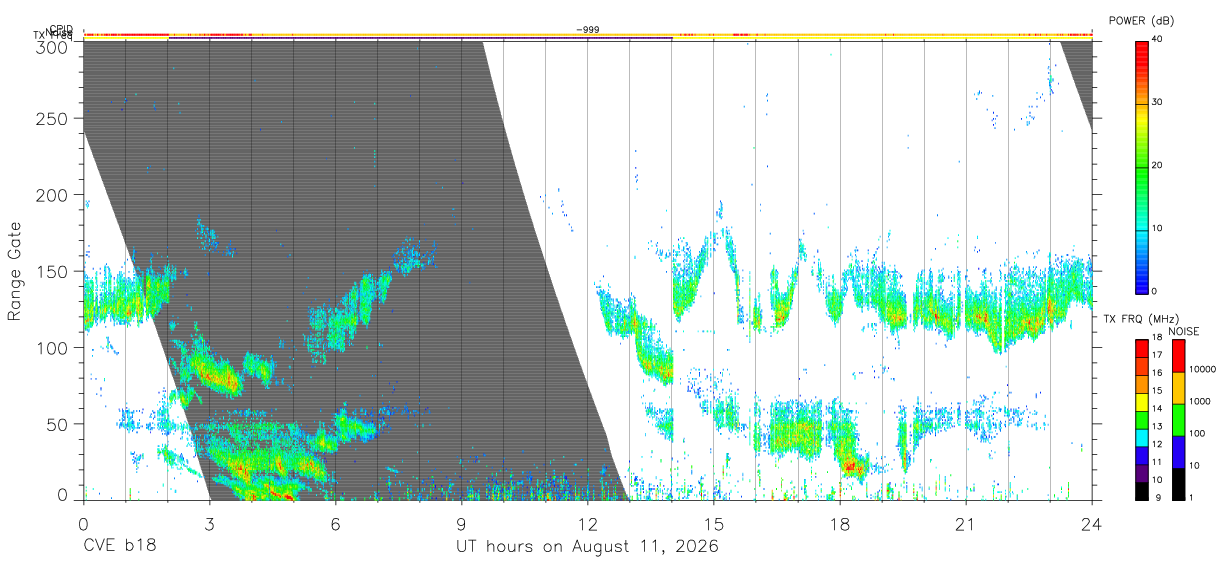Click the 21 hour tick on the UT axis
The height and width of the screenshot is (567, 1228).
(965, 524)
